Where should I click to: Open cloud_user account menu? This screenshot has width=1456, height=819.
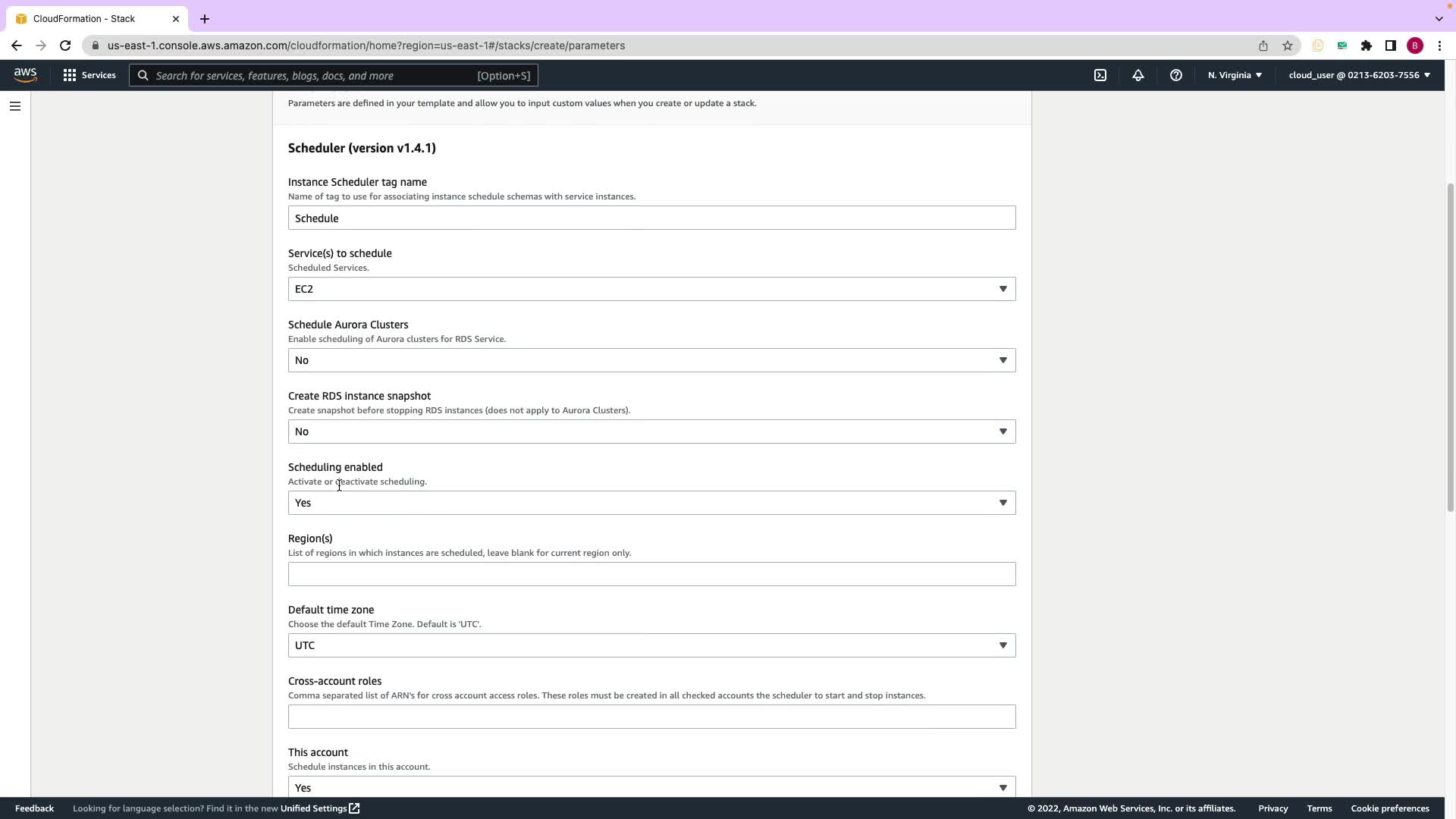tap(1359, 75)
